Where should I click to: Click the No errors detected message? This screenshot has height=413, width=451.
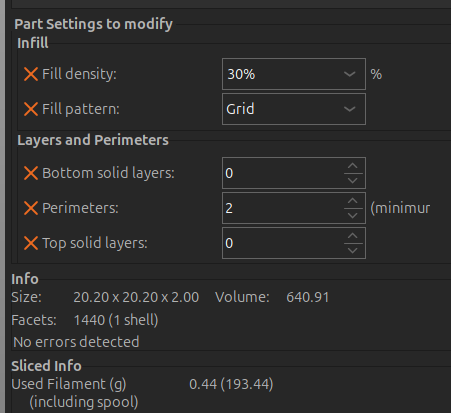[x=76, y=342]
